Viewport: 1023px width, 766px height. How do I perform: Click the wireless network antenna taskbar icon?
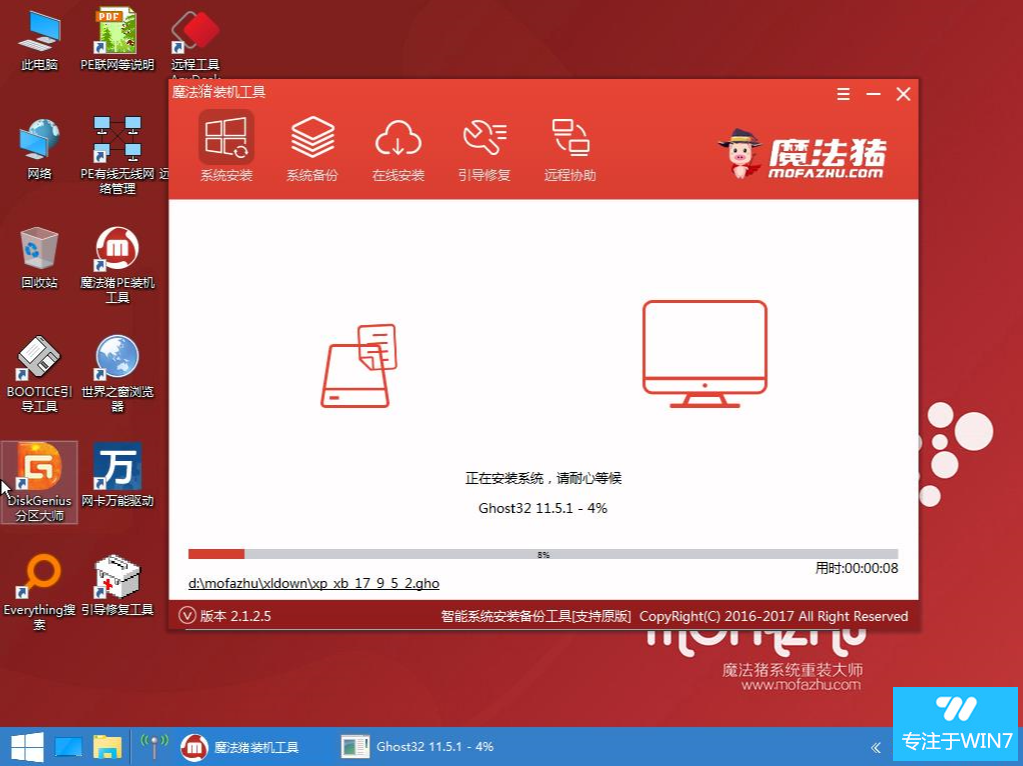pyautogui.click(x=155, y=746)
